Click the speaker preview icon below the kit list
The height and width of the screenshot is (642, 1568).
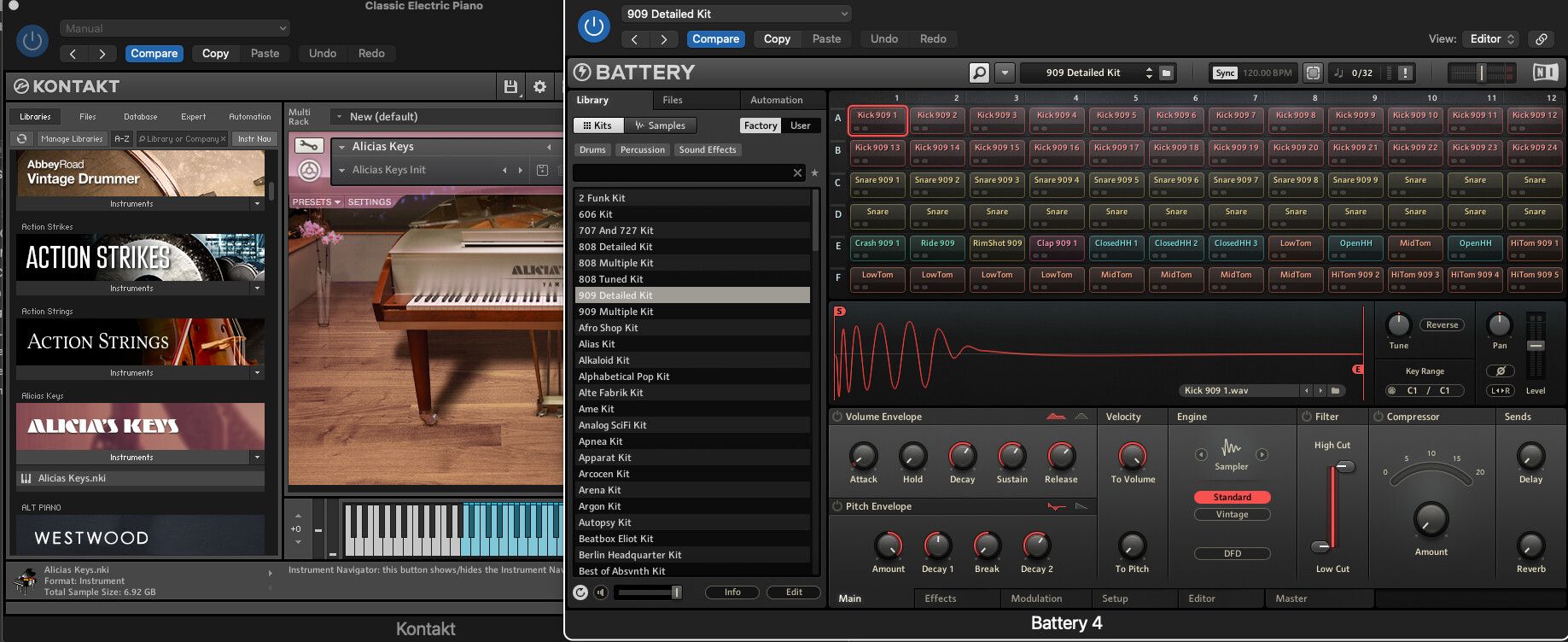point(601,592)
